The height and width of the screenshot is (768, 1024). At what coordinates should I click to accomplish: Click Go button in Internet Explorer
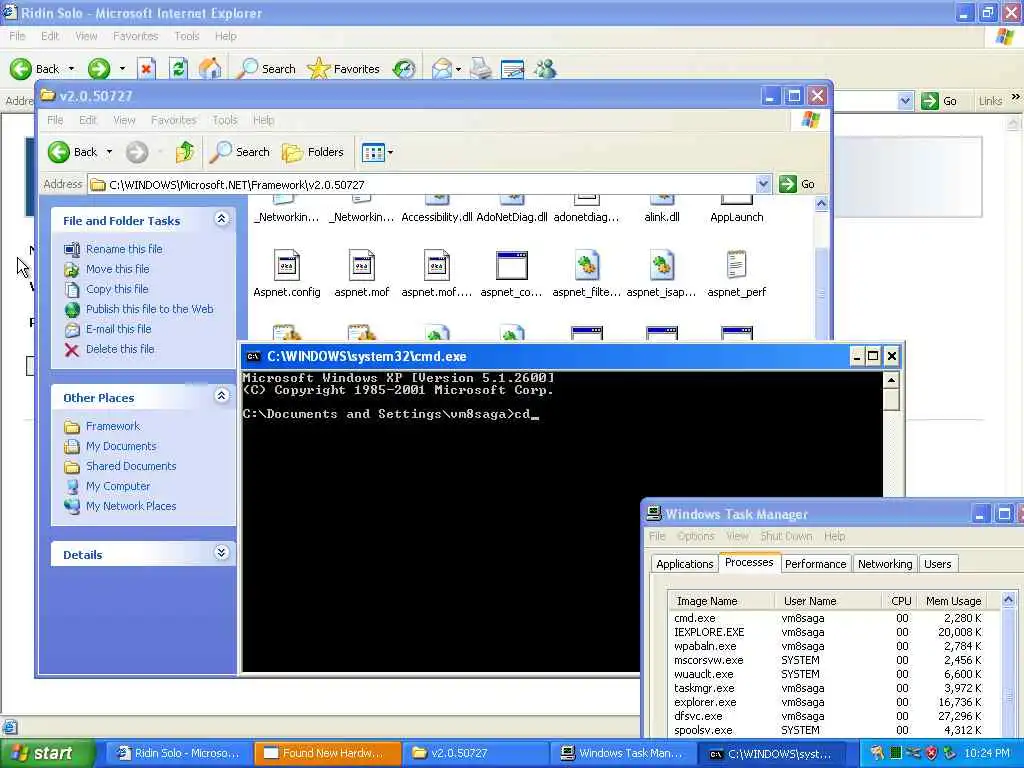click(939, 101)
